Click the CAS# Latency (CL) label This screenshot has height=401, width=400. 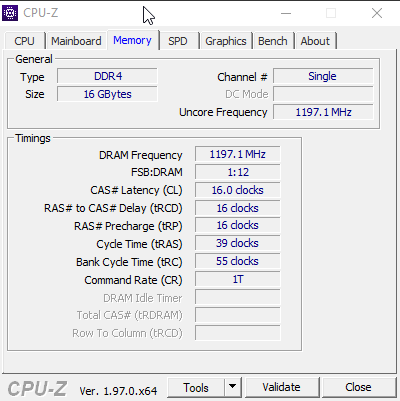[136, 190]
